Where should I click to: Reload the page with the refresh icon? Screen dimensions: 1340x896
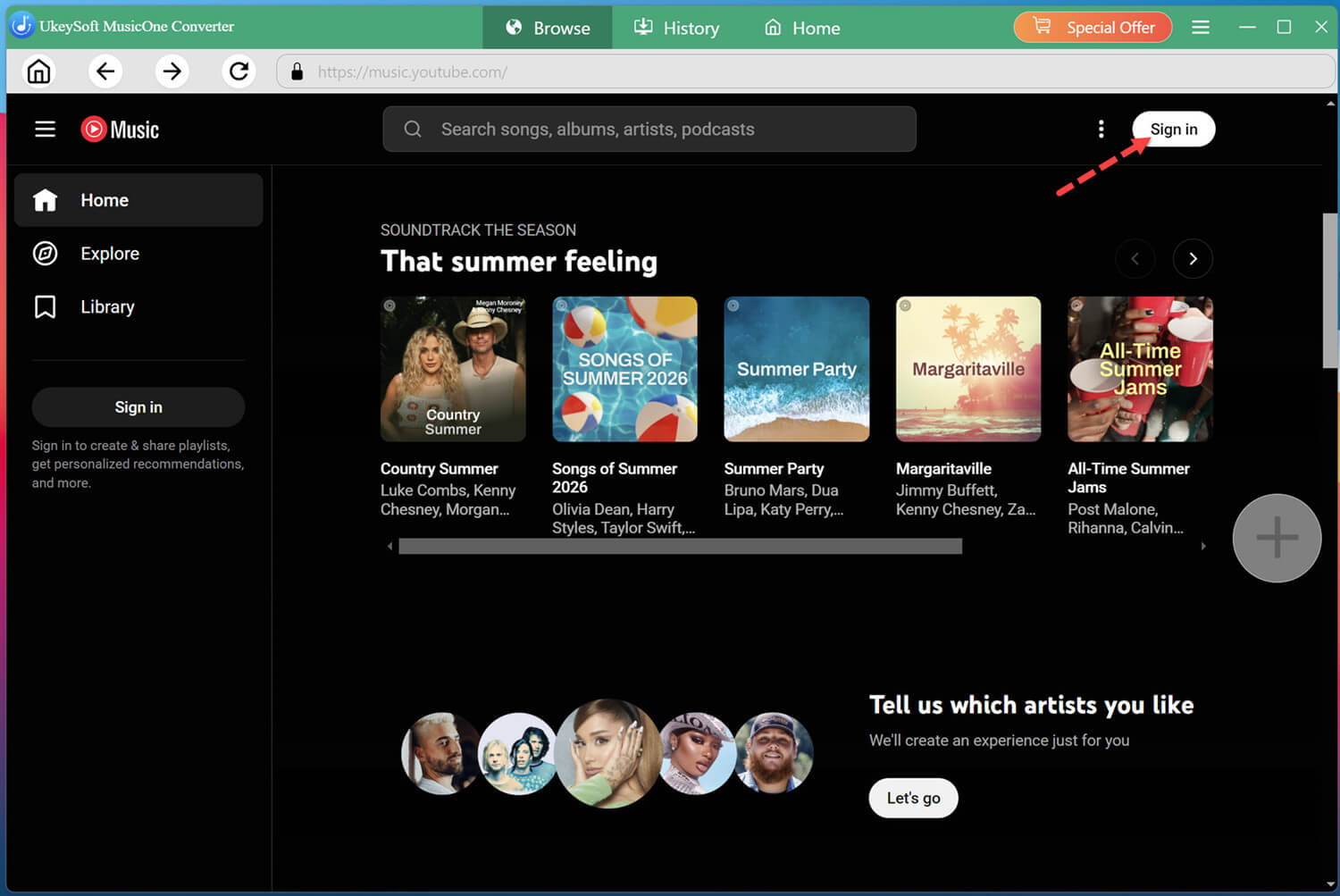tap(239, 71)
